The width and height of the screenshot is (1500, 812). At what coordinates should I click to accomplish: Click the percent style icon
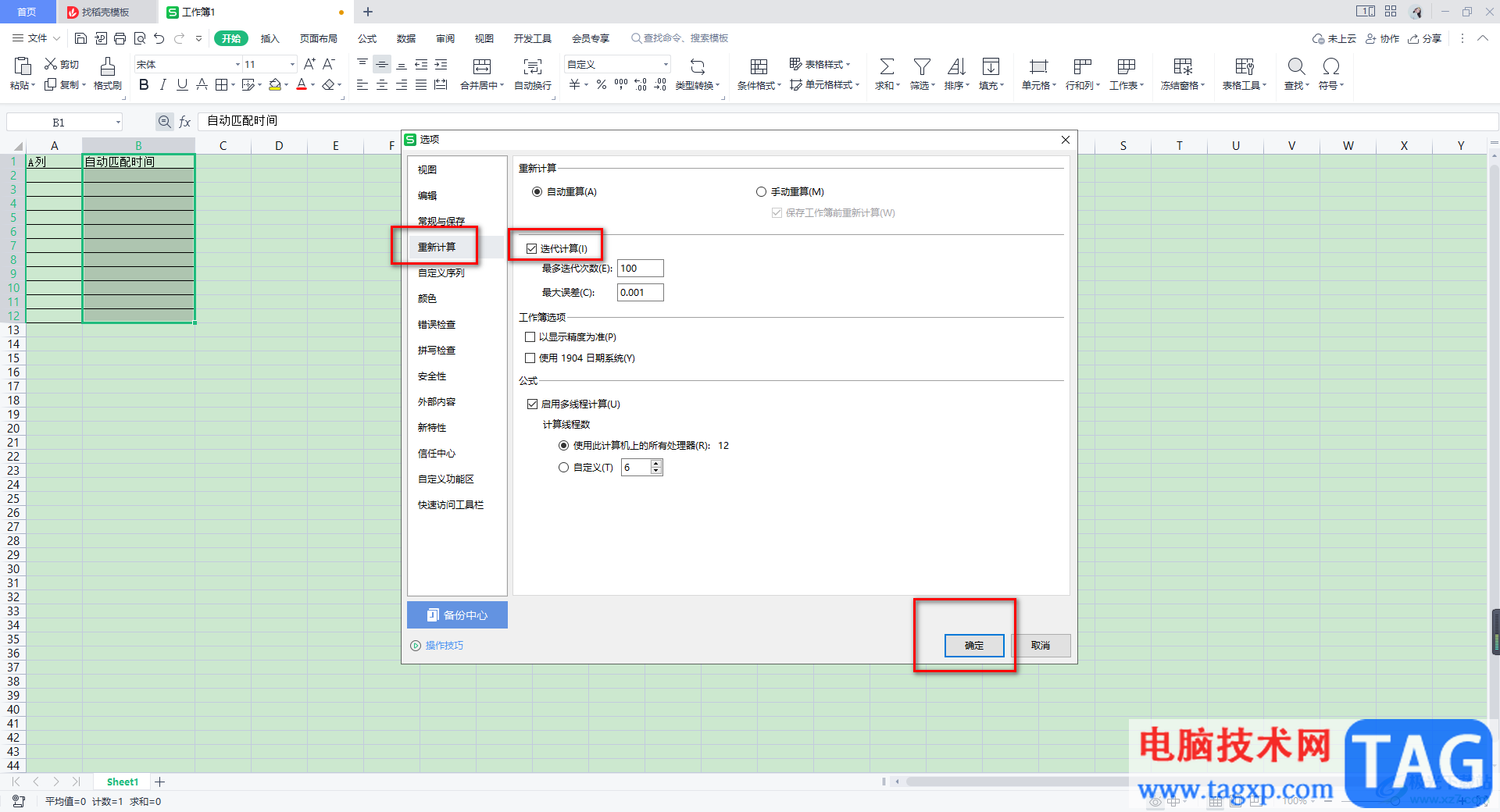tap(602, 84)
